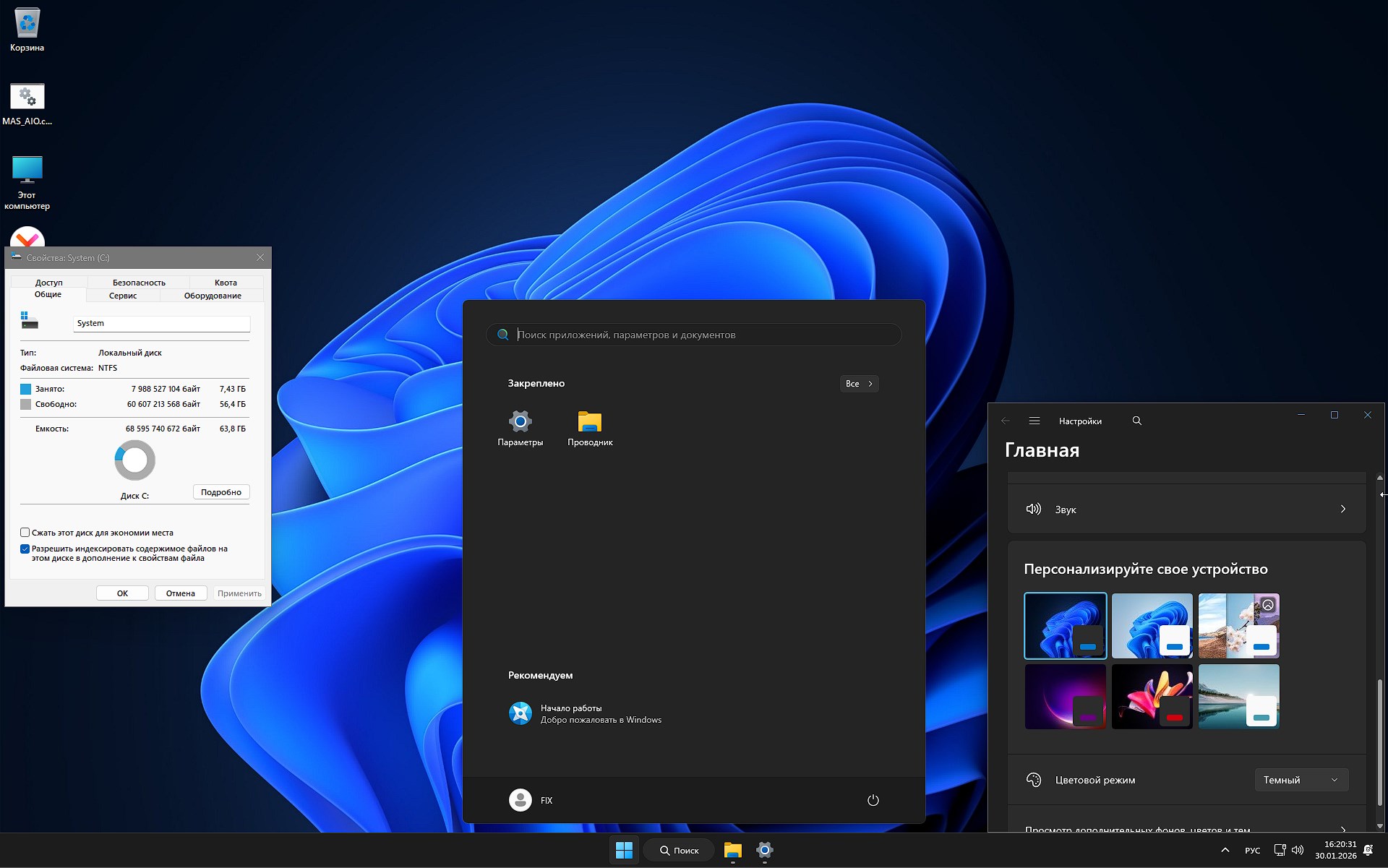The image size is (1388, 868).
Task: Click the 7,43 ГБ used space value
Action: coord(233,389)
